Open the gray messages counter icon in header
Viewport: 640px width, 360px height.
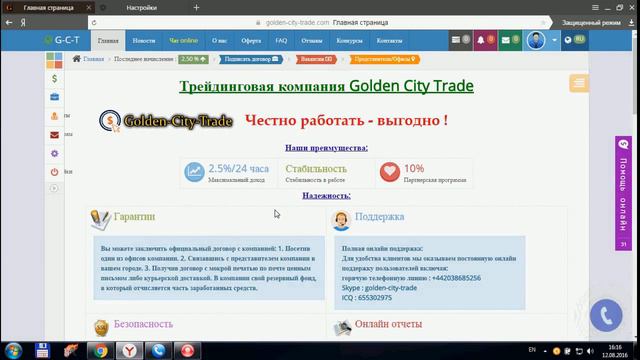[x=460, y=40]
